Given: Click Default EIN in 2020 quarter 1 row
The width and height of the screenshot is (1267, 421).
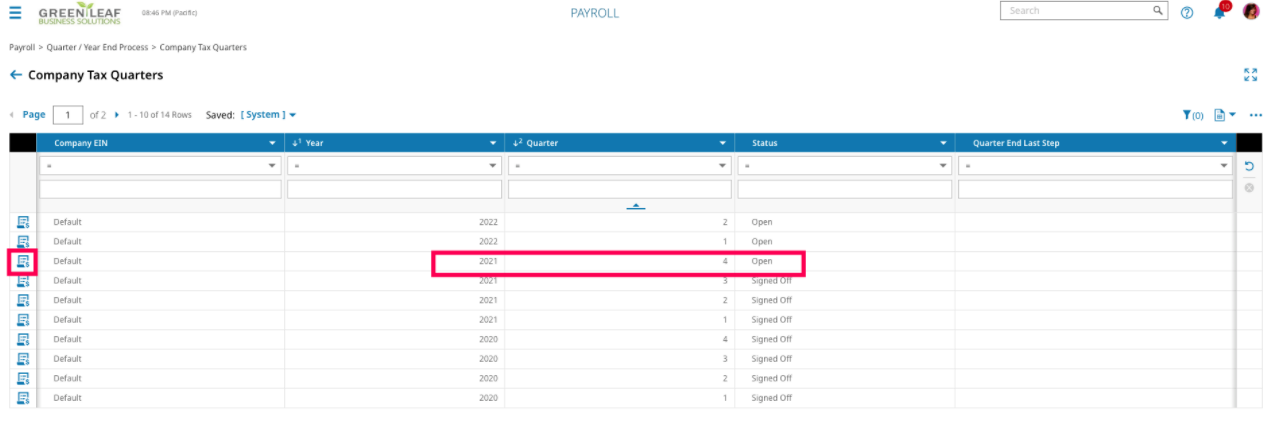Looking at the screenshot, I should point(67,398).
